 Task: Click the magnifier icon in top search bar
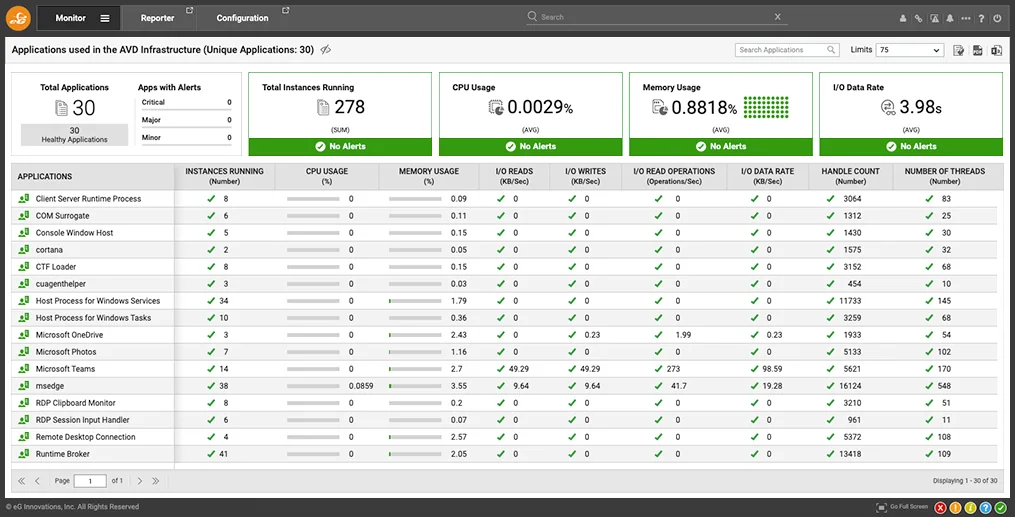click(x=532, y=16)
